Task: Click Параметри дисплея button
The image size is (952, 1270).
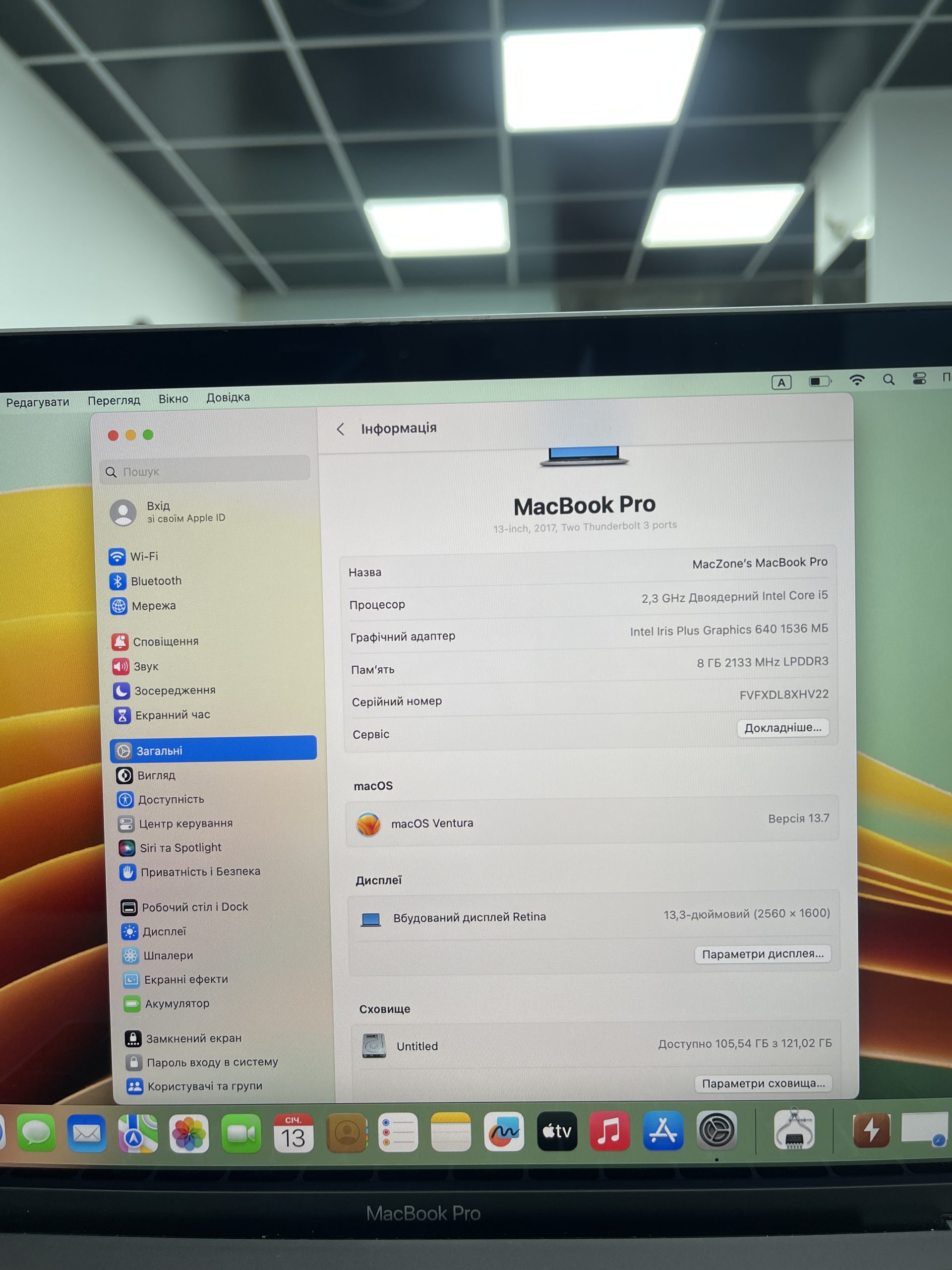Action: 763,954
